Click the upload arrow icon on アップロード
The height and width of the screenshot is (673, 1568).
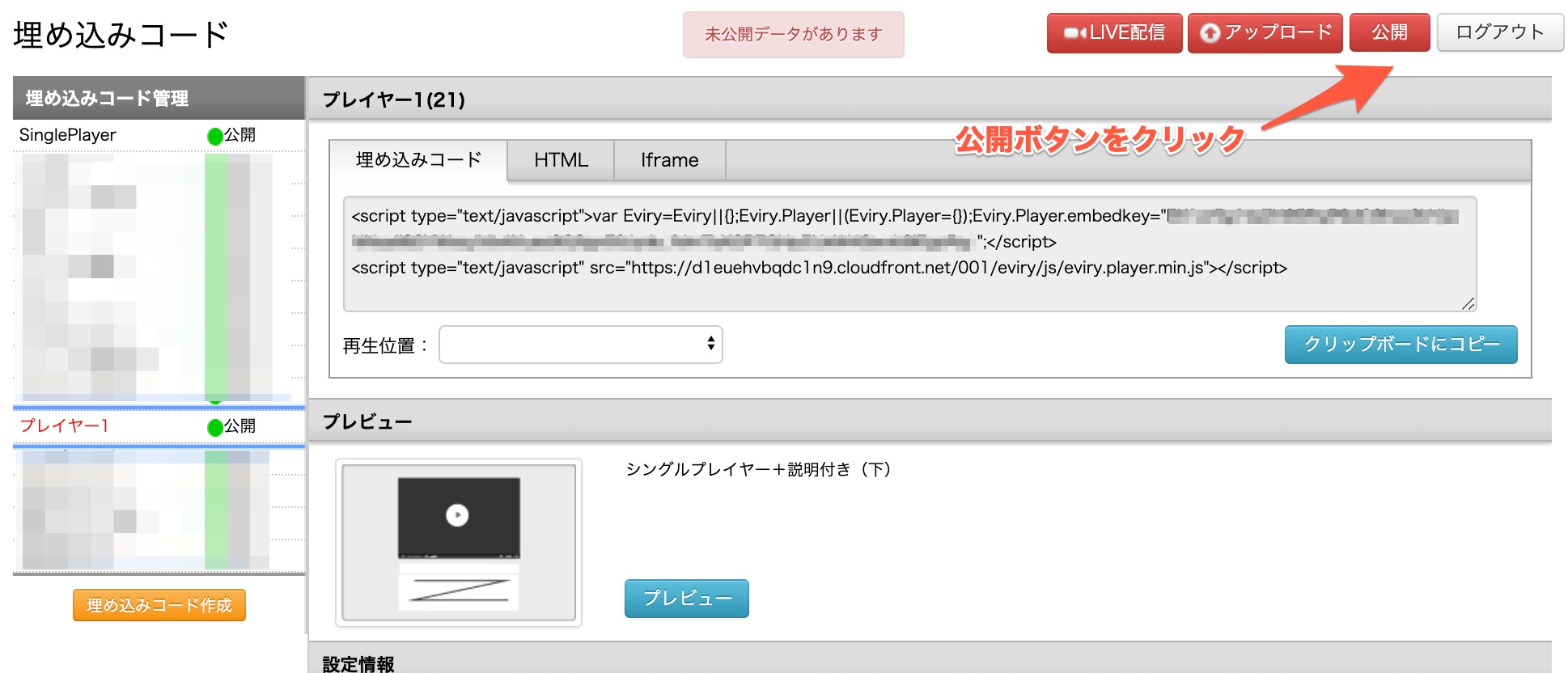pos(1210,33)
